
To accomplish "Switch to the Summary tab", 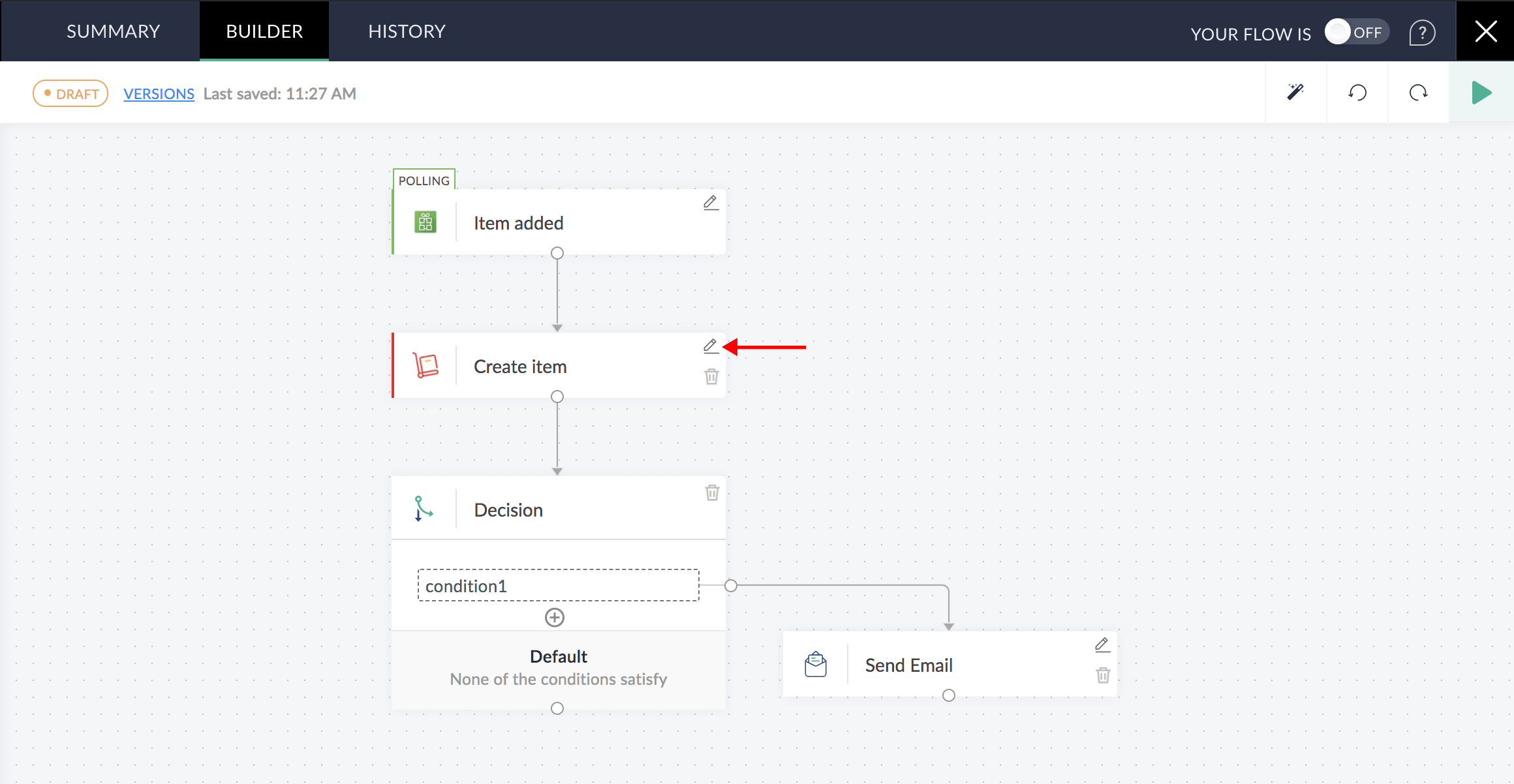I will click(x=112, y=31).
